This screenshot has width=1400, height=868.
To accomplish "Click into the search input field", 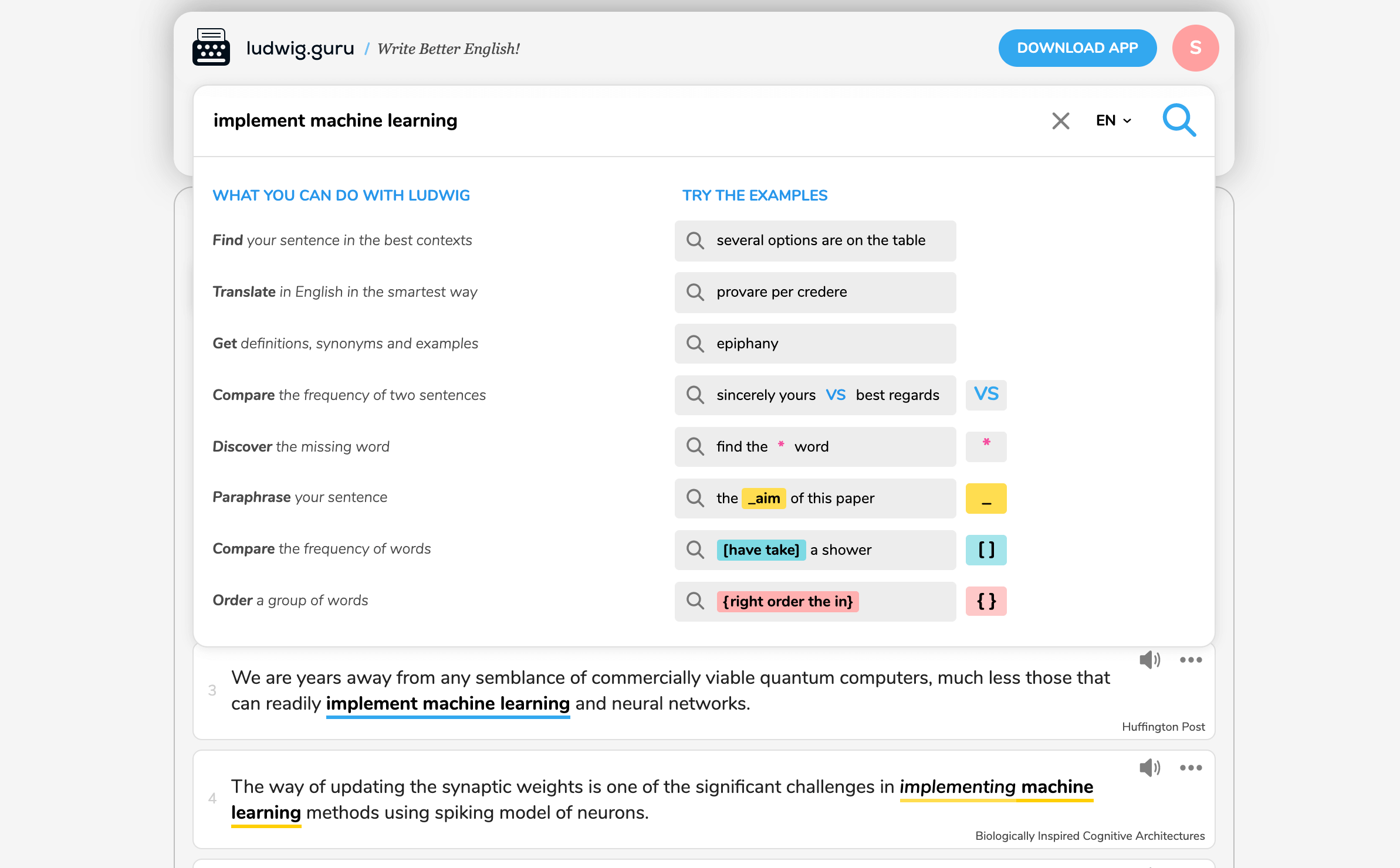I will [622, 121].
